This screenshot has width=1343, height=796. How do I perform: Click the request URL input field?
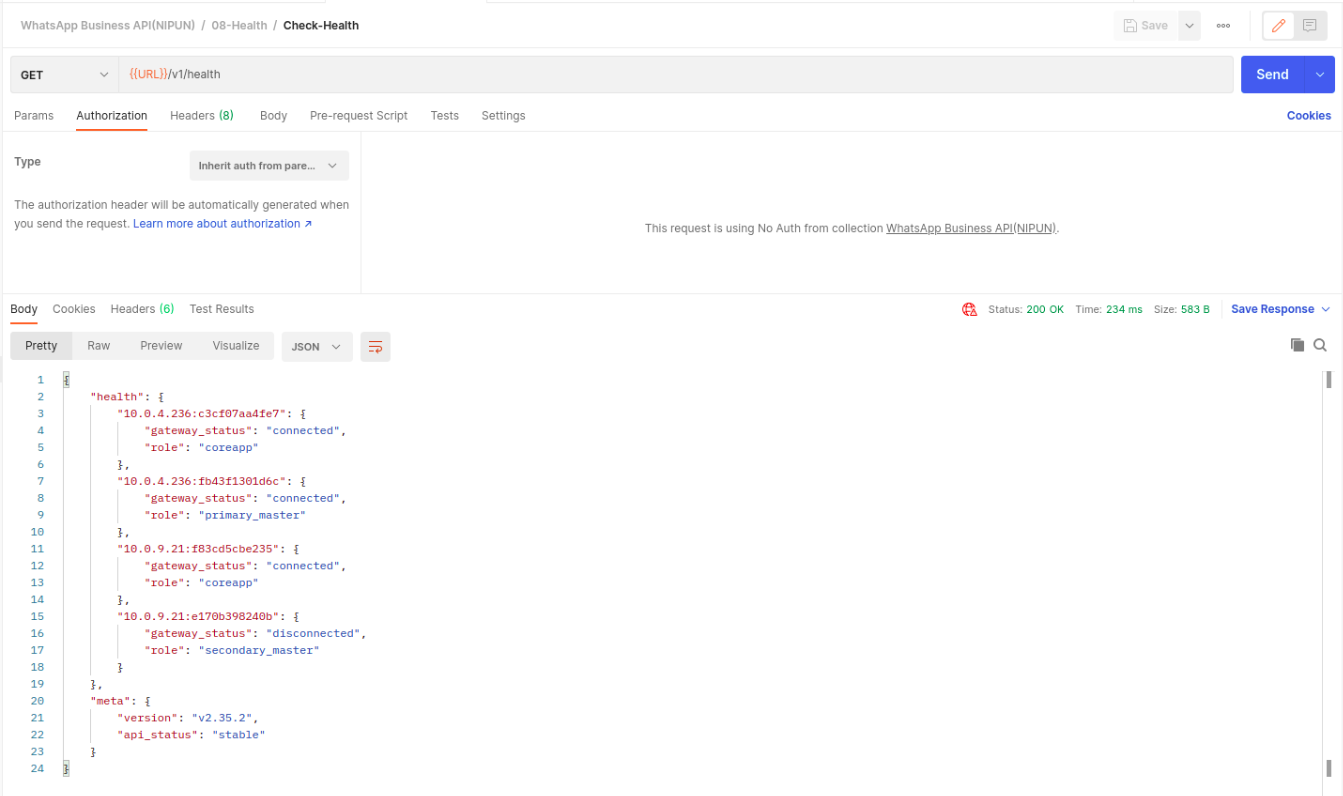pyautogui.click(x=675, y=75)
